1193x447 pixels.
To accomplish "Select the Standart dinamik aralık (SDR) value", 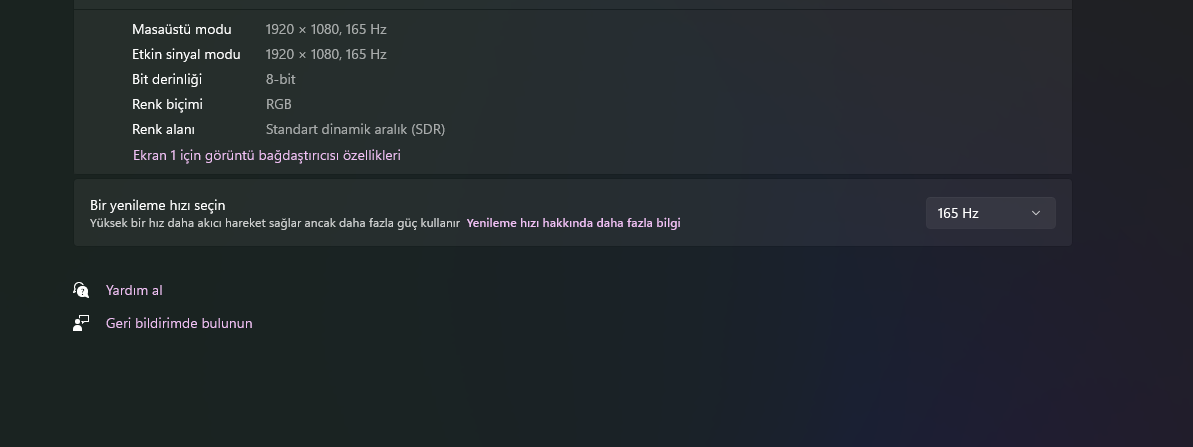I will click(355, 129).
